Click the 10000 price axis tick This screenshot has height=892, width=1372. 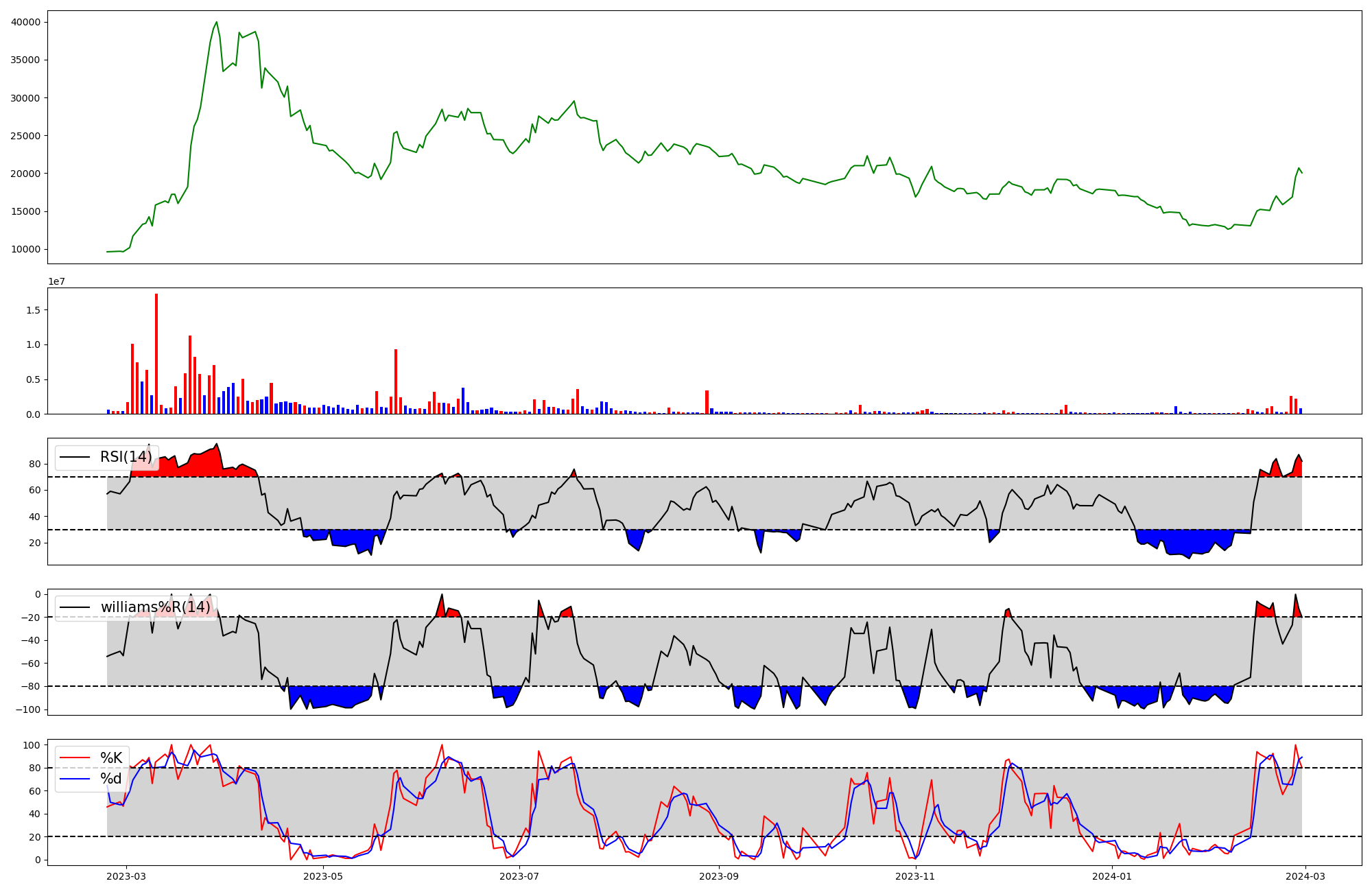[26, 249]
